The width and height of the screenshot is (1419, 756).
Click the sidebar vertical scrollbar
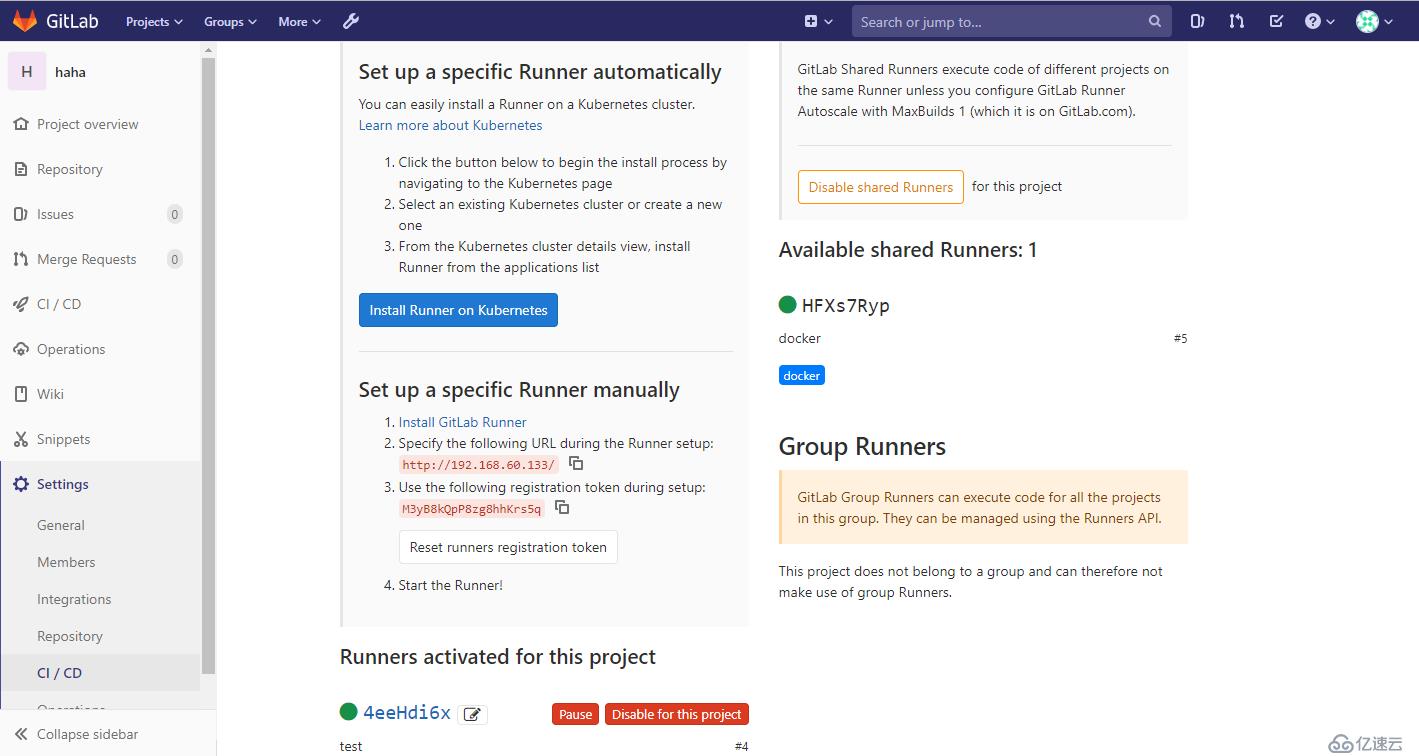click(x=208, y=365)
